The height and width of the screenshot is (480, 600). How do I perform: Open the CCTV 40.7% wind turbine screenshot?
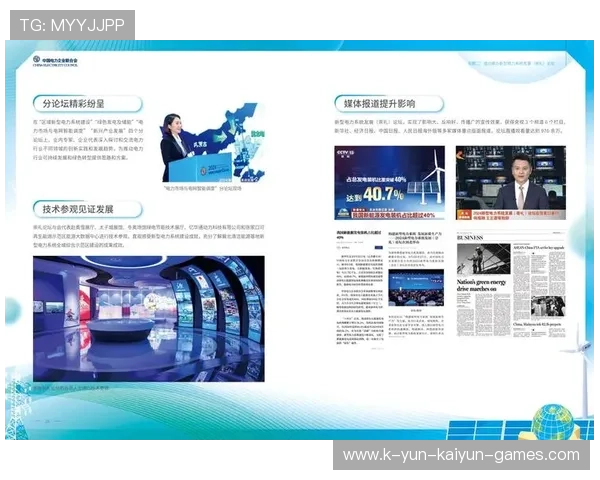coord(390,183)
